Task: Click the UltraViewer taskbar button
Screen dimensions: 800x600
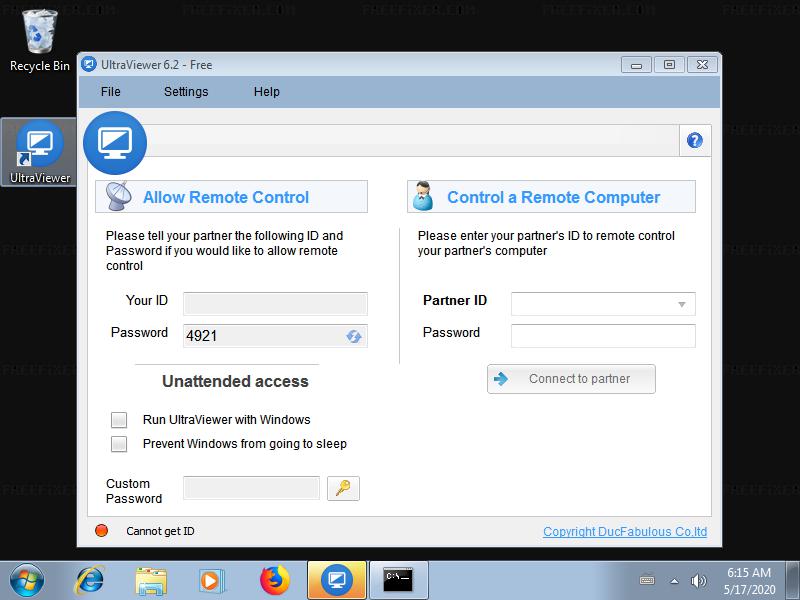Action: click(x=337, y=580)
